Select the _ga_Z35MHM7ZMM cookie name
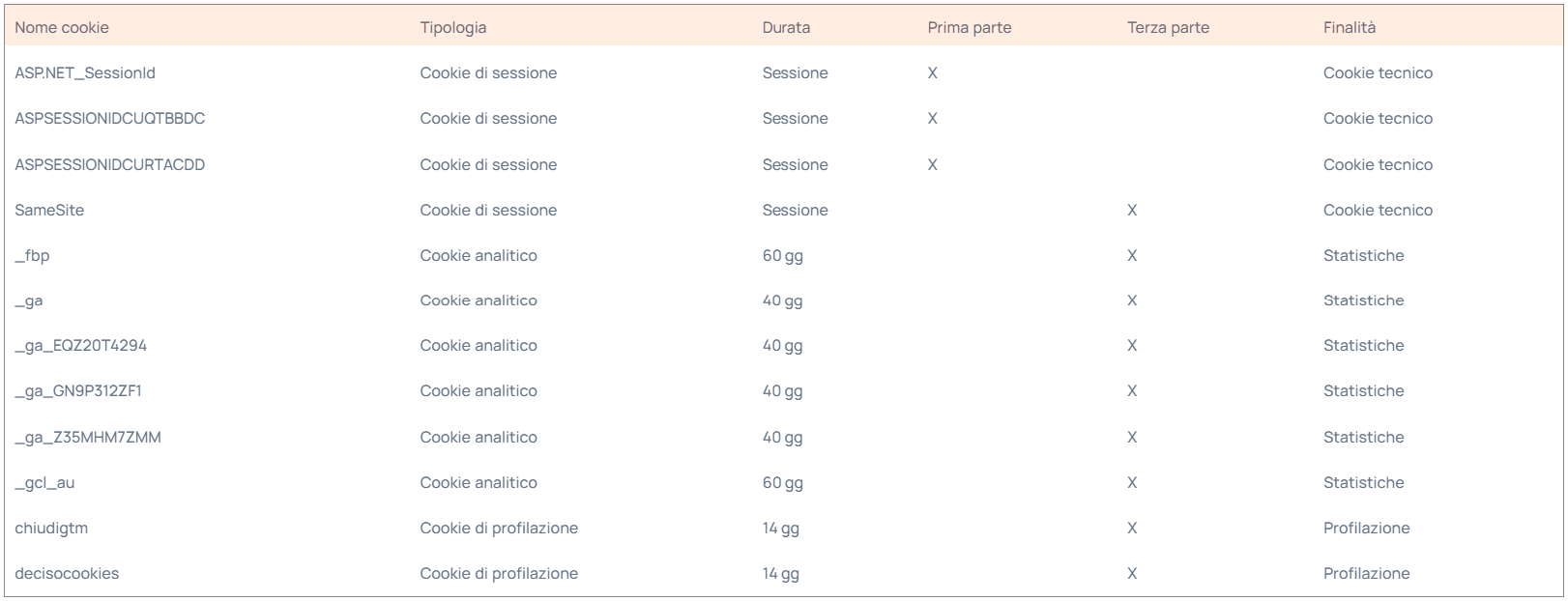 click(x=88, y=438)
